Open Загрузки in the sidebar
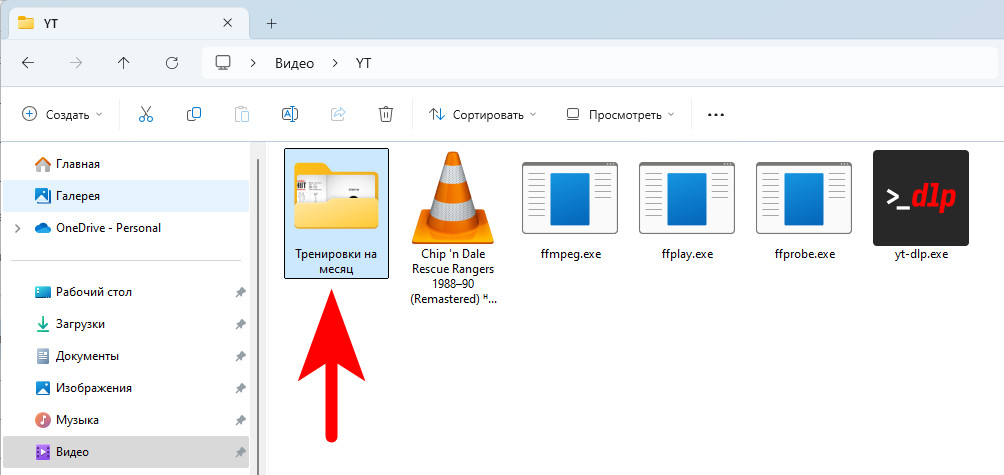1004x475 pixels. (x=80, y=324)
